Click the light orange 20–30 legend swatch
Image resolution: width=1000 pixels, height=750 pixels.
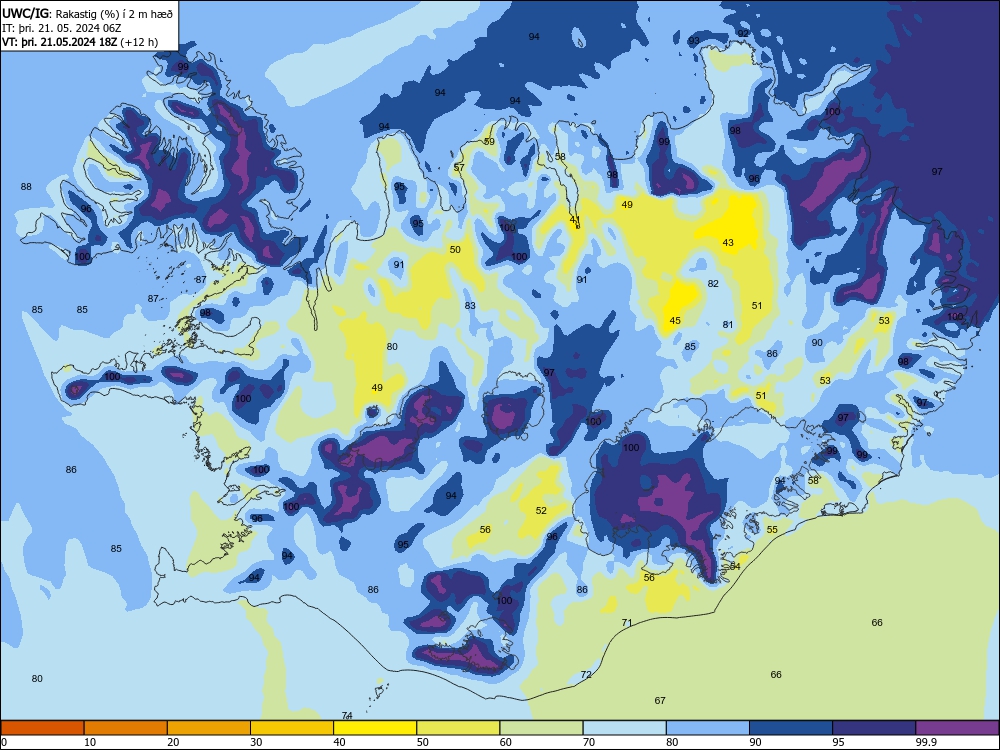209,728
